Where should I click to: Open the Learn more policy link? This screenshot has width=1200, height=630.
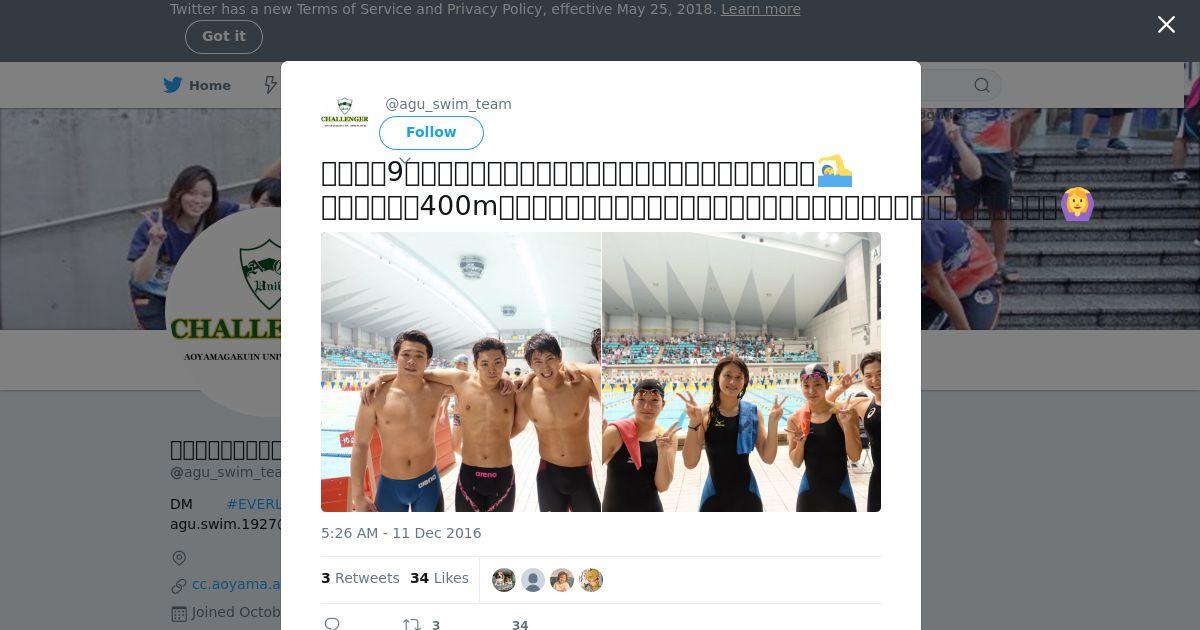[x=760, y=9]
